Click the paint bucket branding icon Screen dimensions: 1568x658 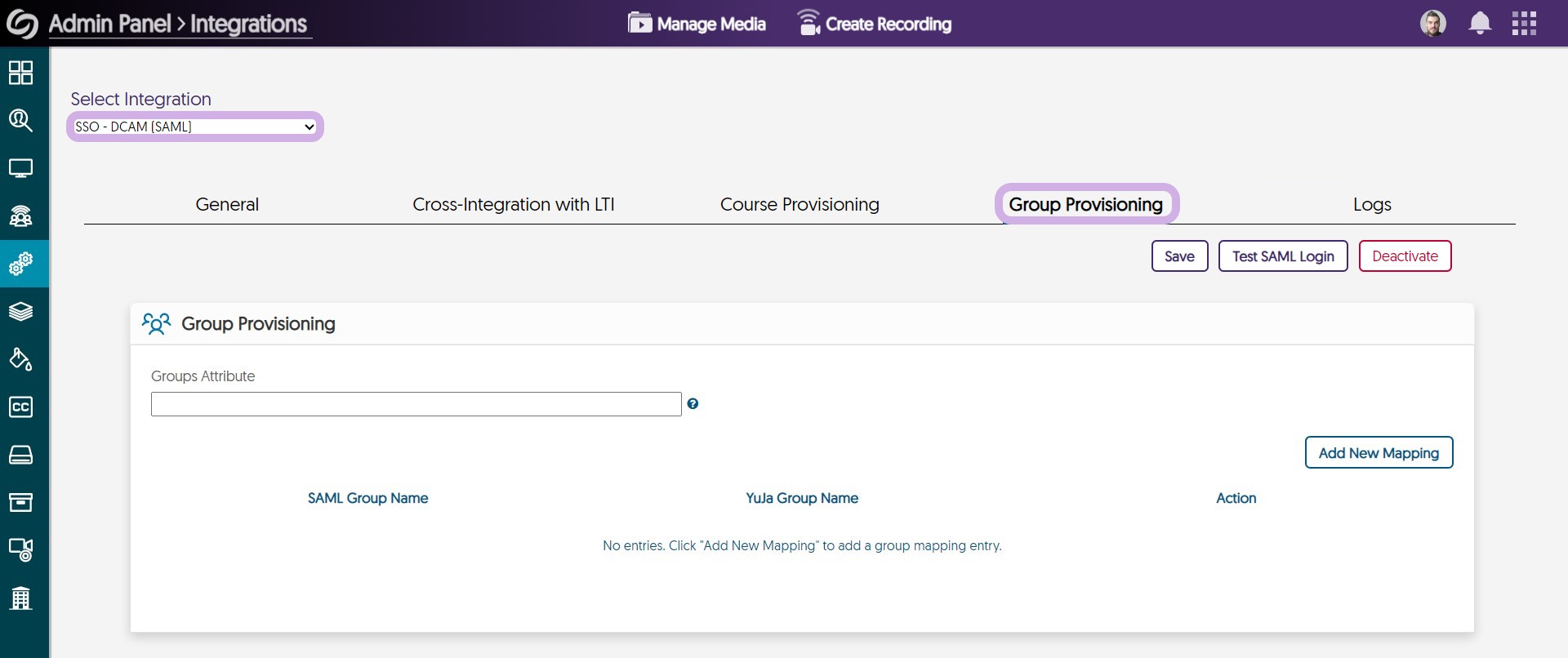20,359
